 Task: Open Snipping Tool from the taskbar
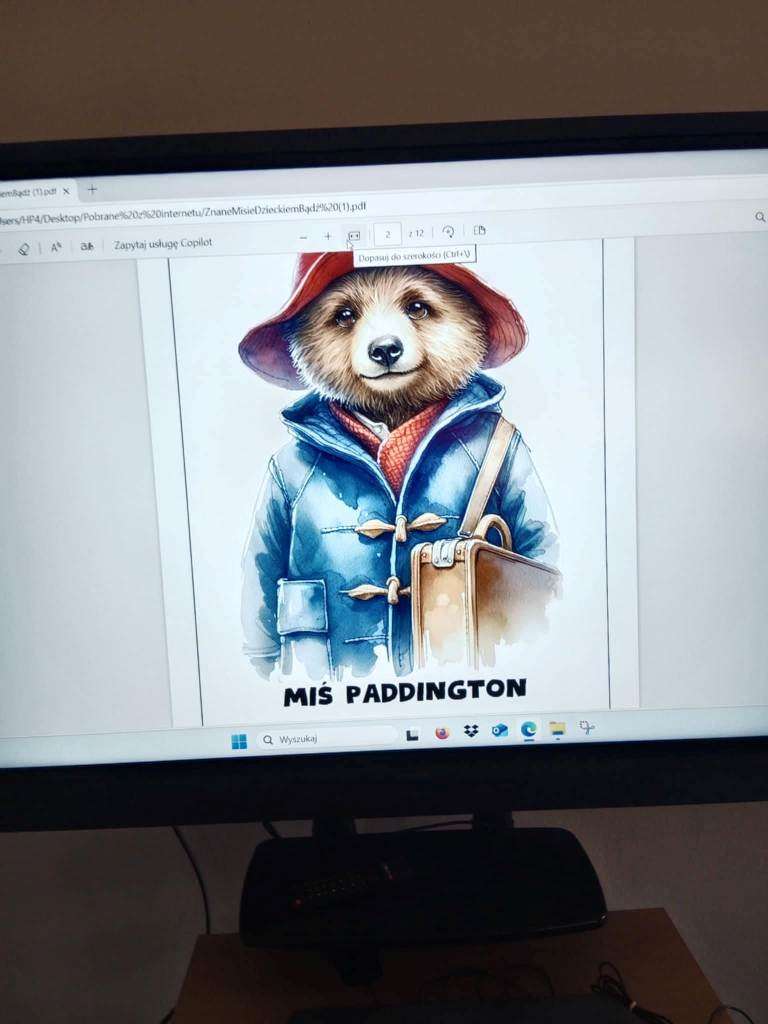tap(586, 727)
